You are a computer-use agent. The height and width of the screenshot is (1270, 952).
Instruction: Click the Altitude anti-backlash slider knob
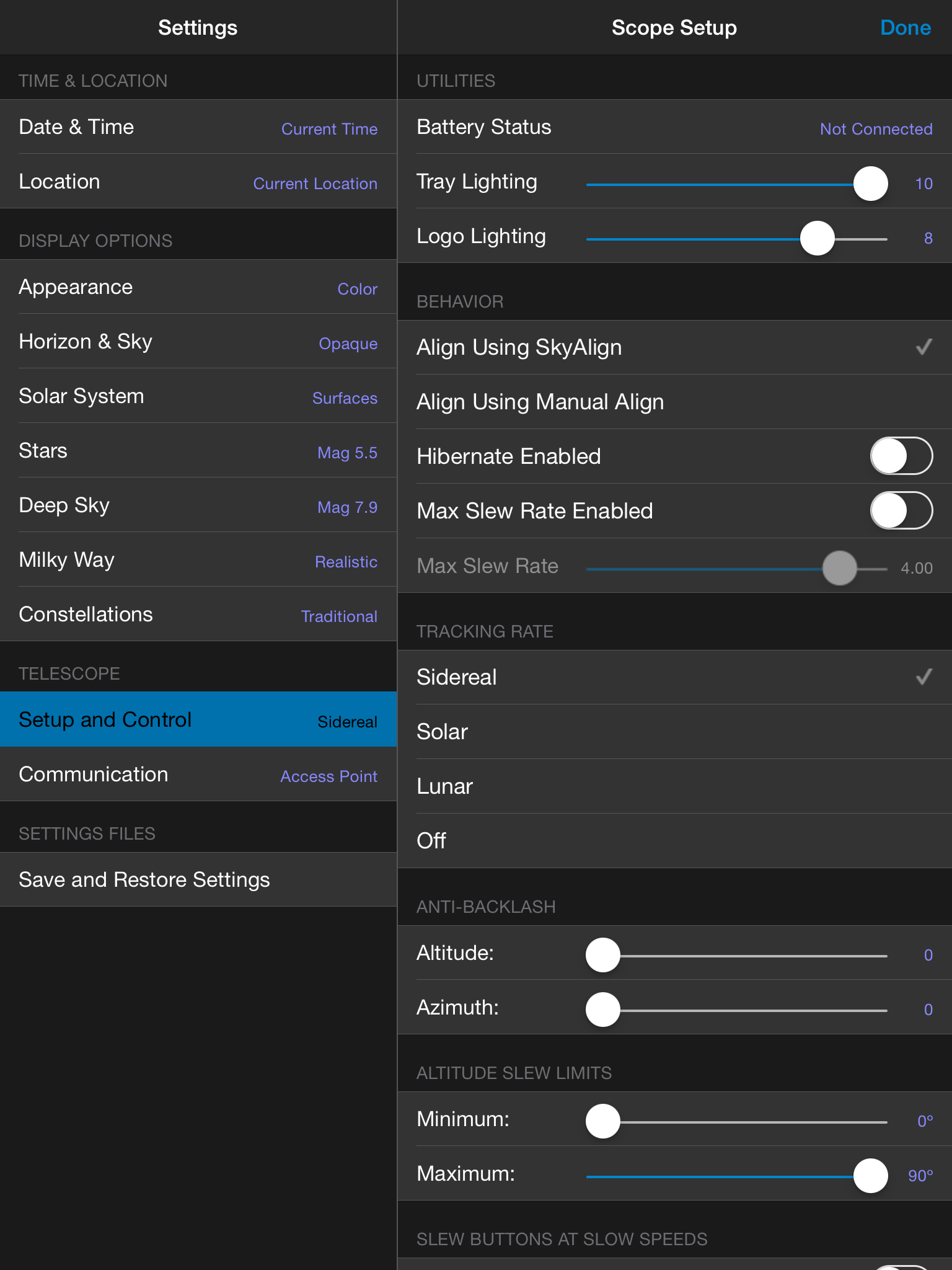pos(603,955)
